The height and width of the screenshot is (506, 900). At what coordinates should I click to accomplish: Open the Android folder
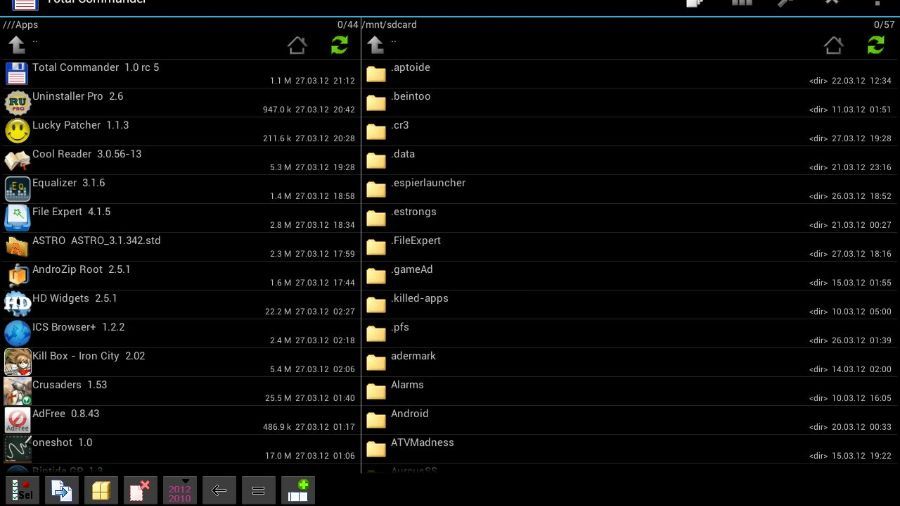point(410,419)
